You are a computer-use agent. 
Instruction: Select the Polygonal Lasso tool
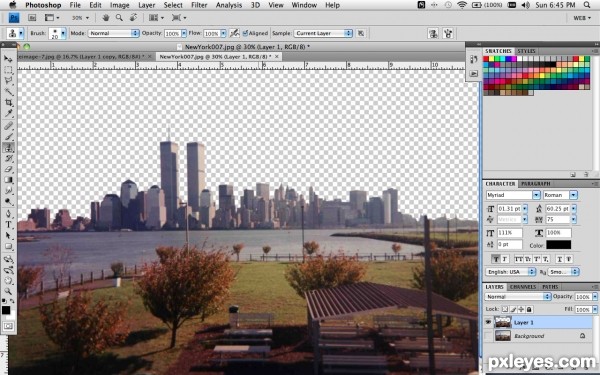[8, 81]
